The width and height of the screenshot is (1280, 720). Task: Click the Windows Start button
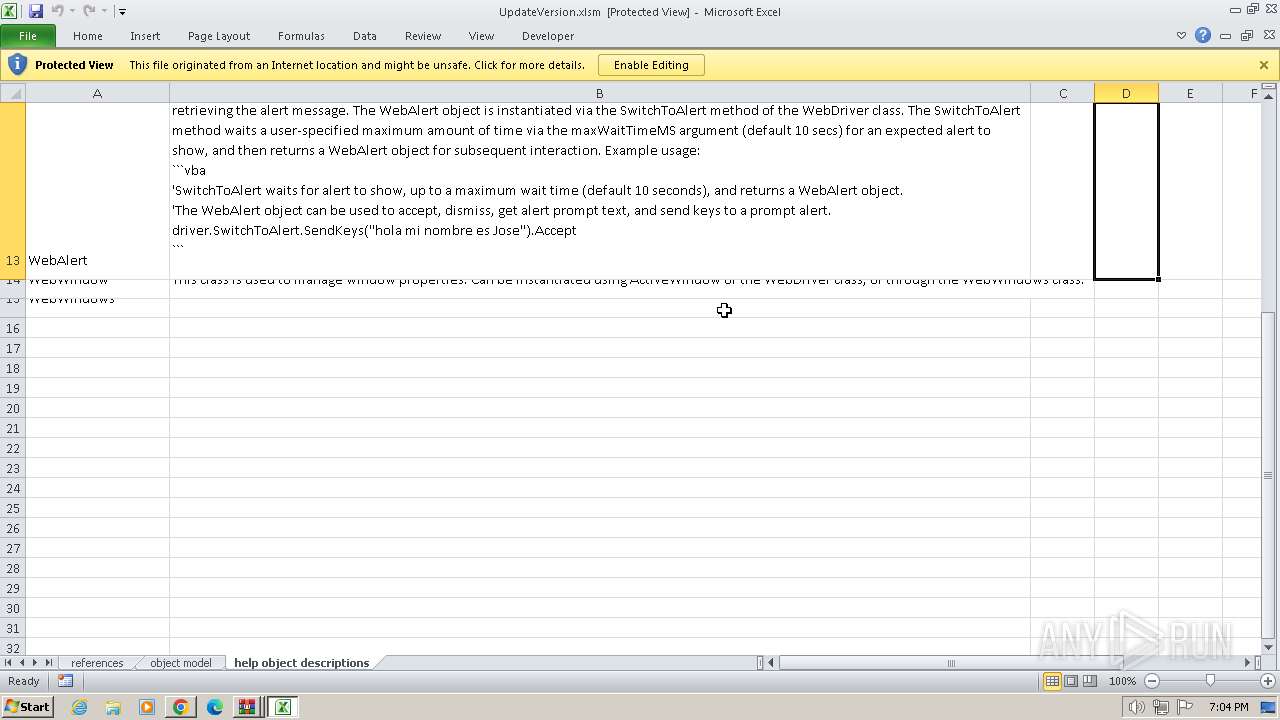28,707
